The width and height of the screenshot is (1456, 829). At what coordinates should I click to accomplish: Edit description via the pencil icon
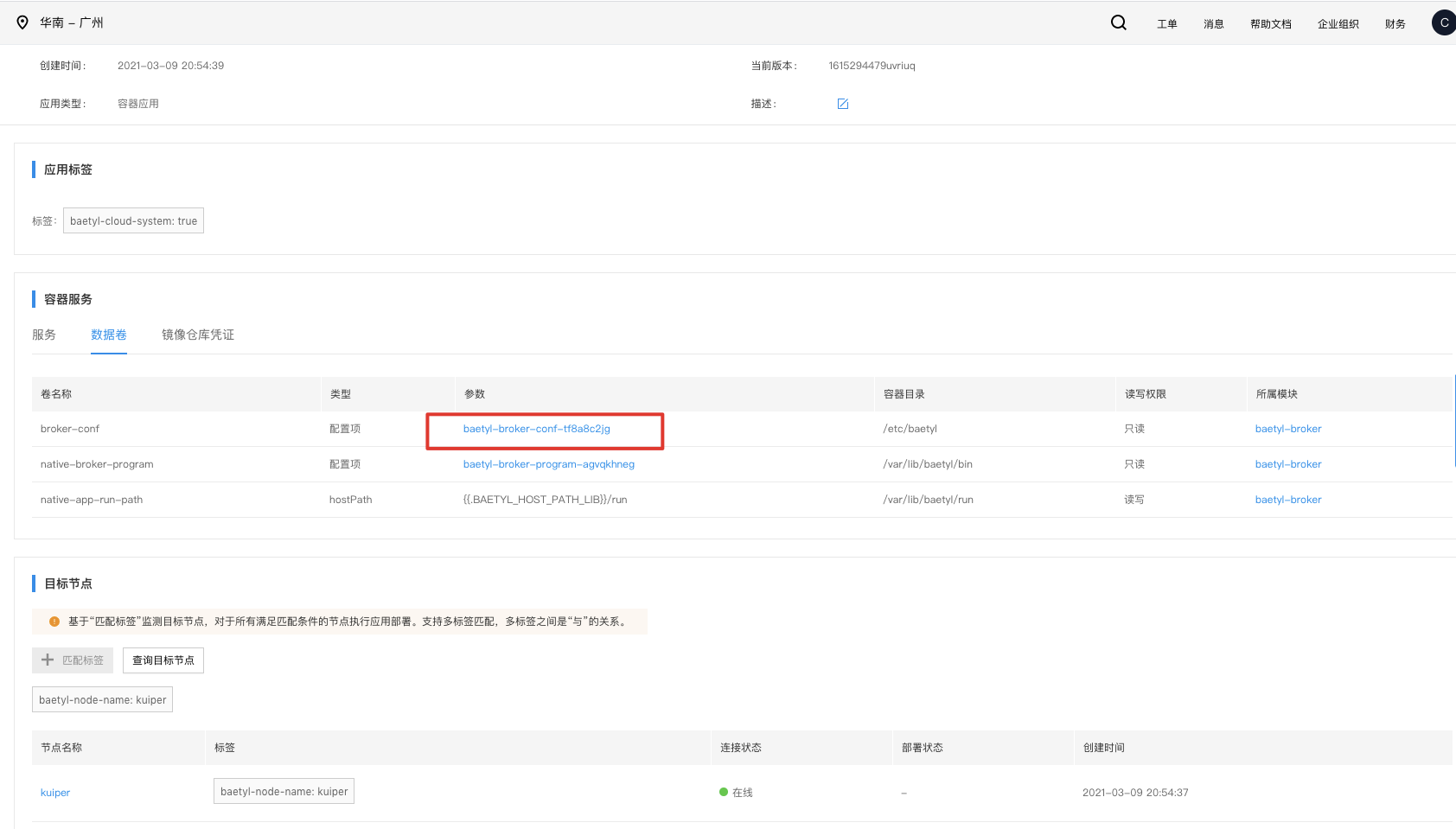843,104
